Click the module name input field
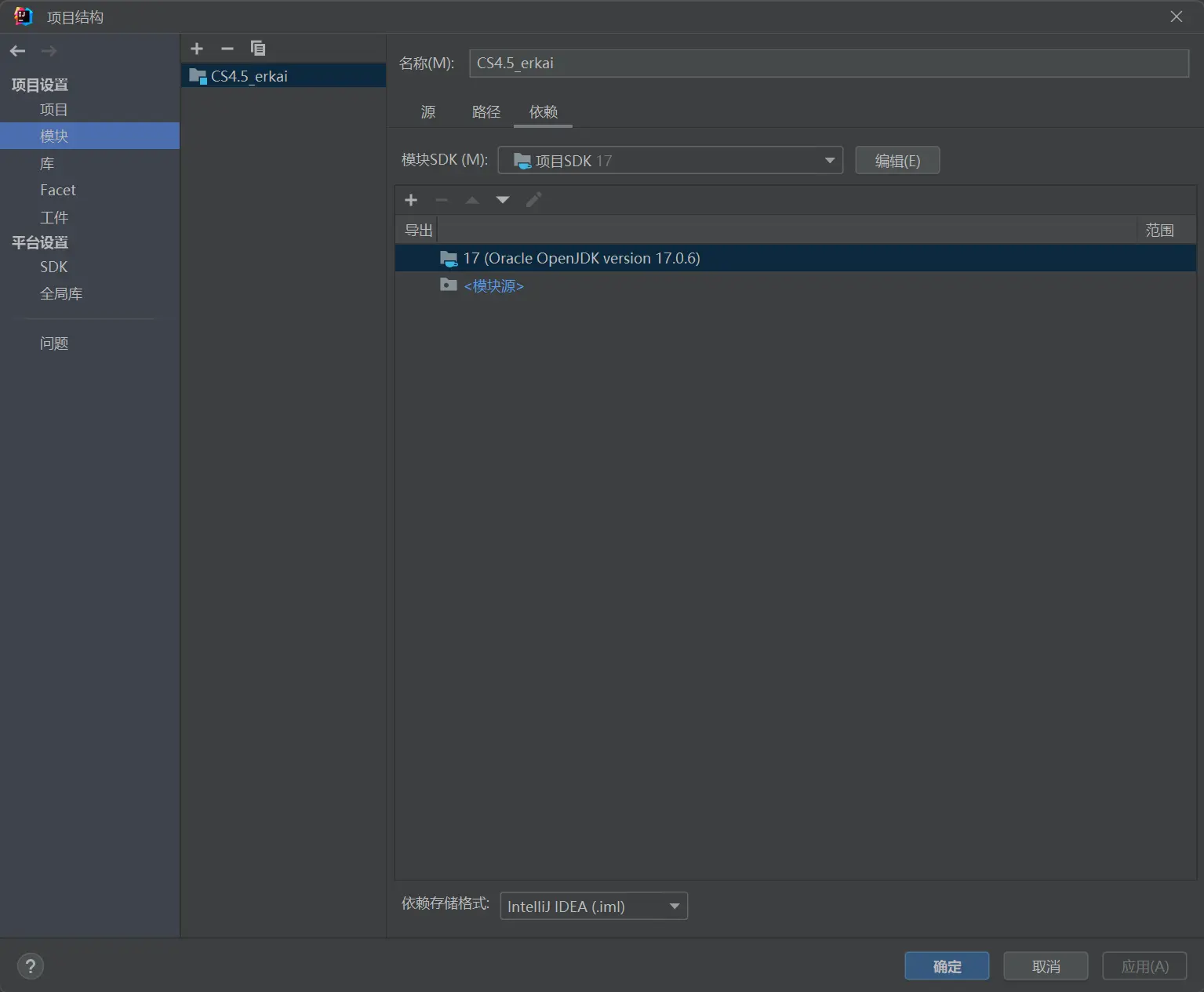 click(x=828, y=64)
